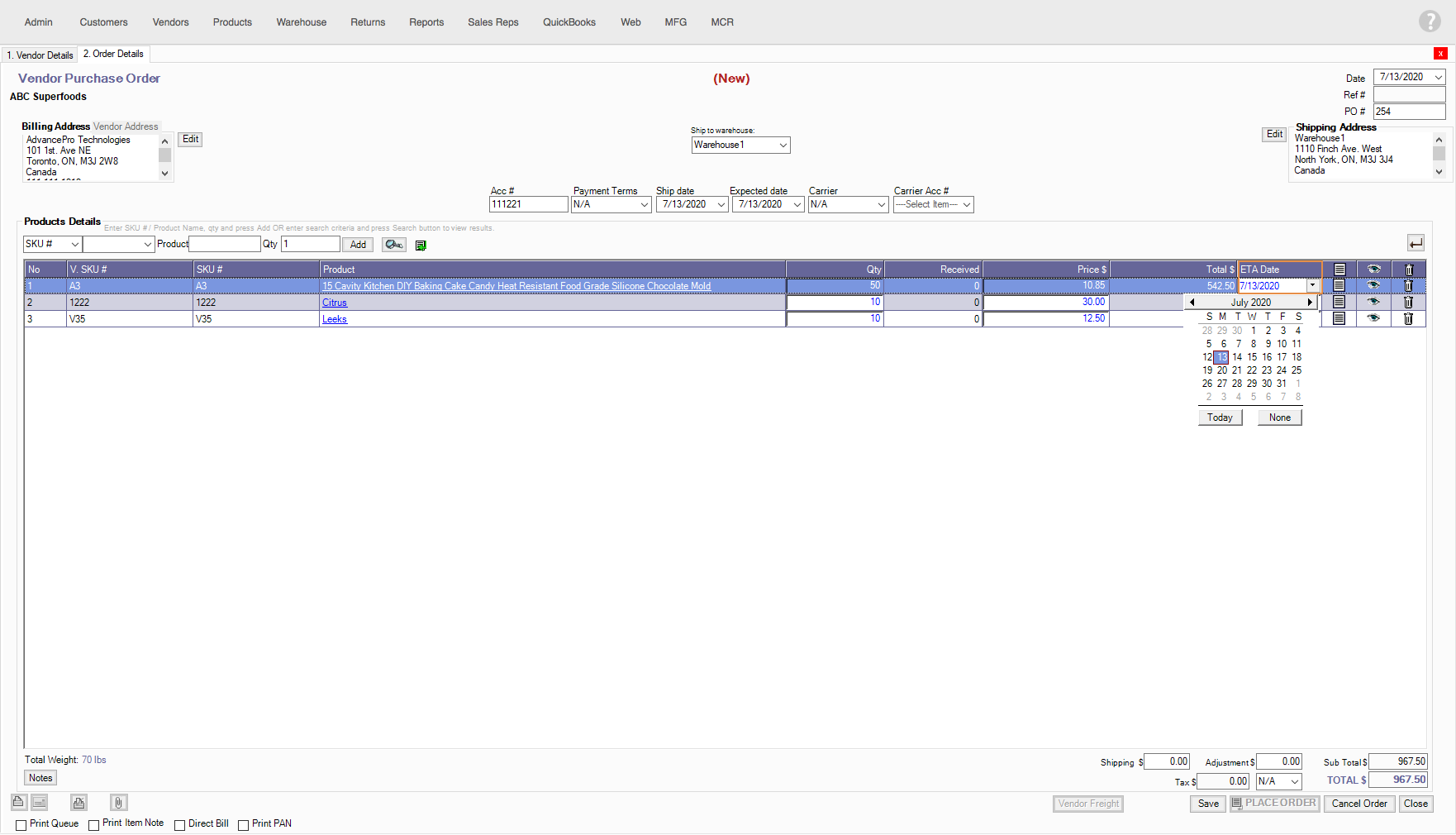This screenshot has width=1456, height=835.
Task: Open the Carrier Acc # dropdown
Action: [933, 205]
